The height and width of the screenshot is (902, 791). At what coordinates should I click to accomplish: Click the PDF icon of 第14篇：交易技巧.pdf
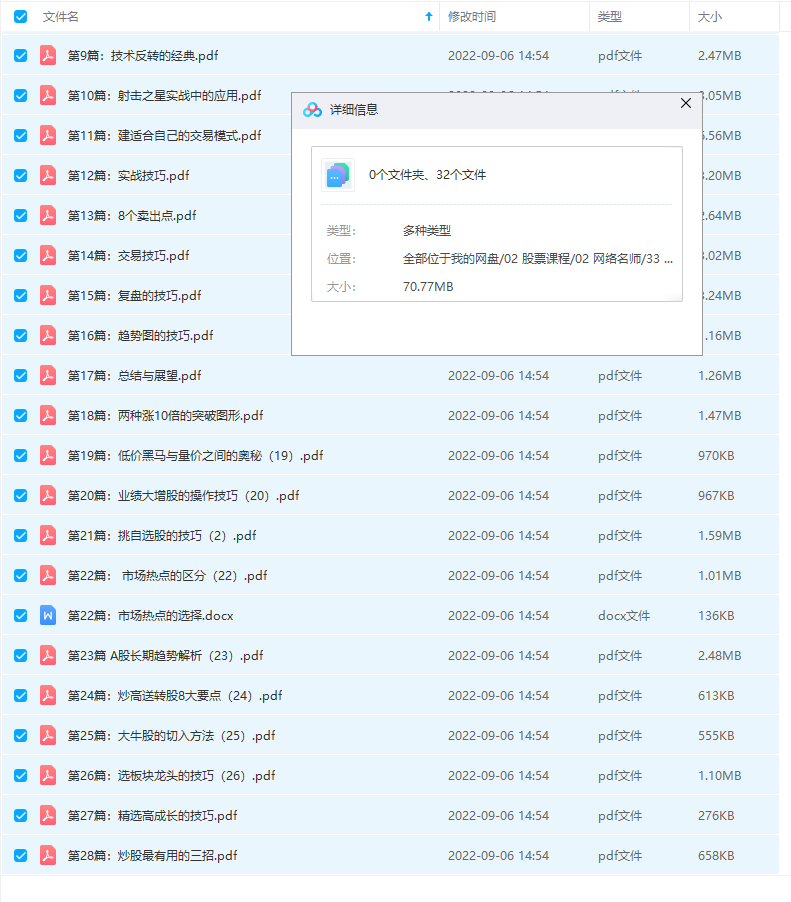[48, 255]
